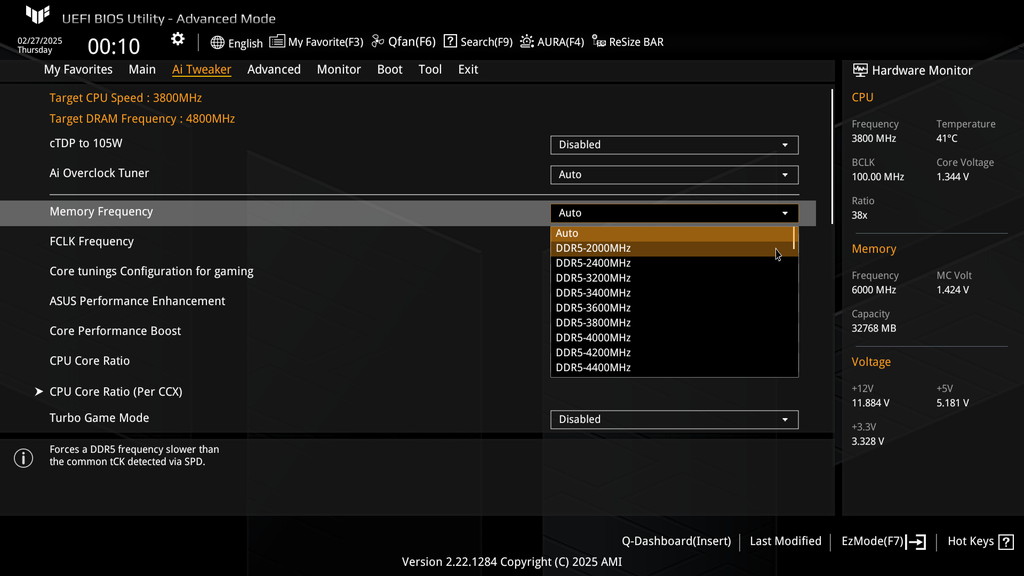
Task: Open the Ai Overclock Tuner dropdown
Action: click(674, 174)
